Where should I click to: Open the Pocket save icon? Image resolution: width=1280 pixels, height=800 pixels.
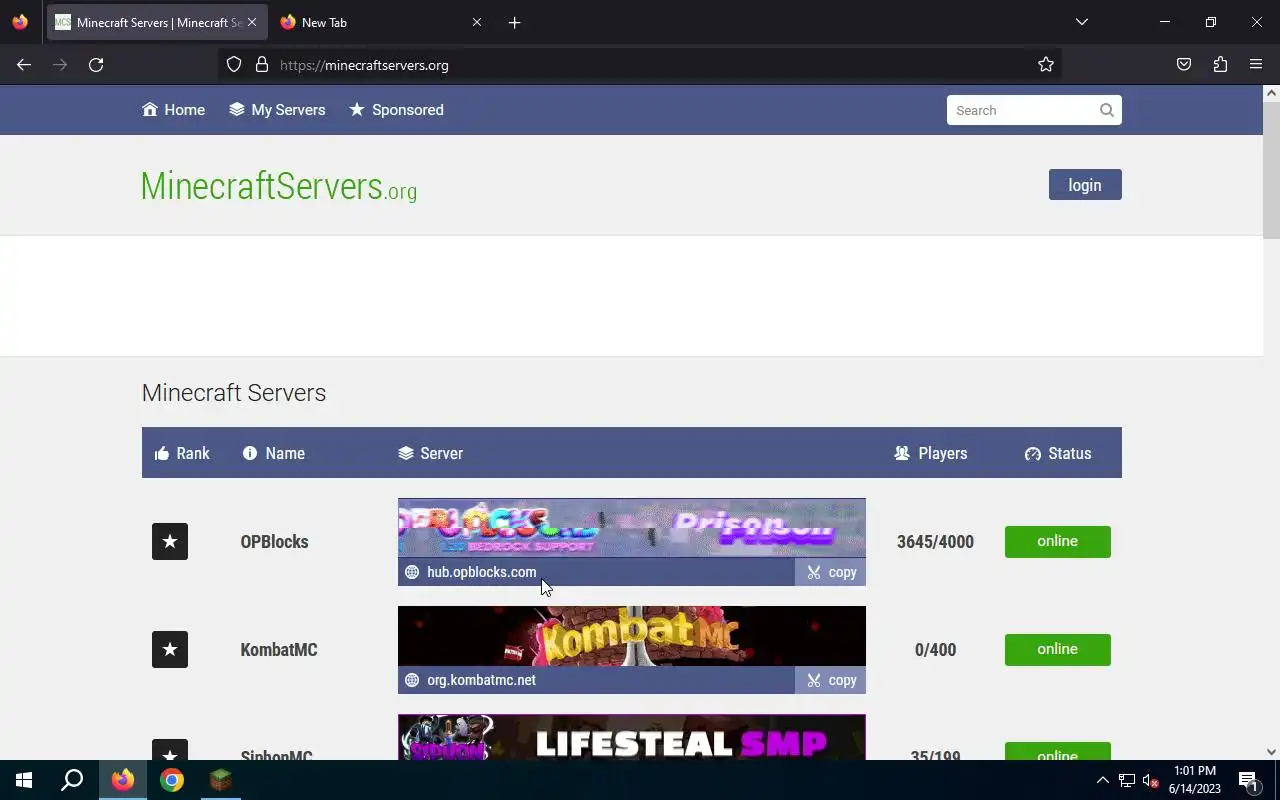click(1184, 65)
